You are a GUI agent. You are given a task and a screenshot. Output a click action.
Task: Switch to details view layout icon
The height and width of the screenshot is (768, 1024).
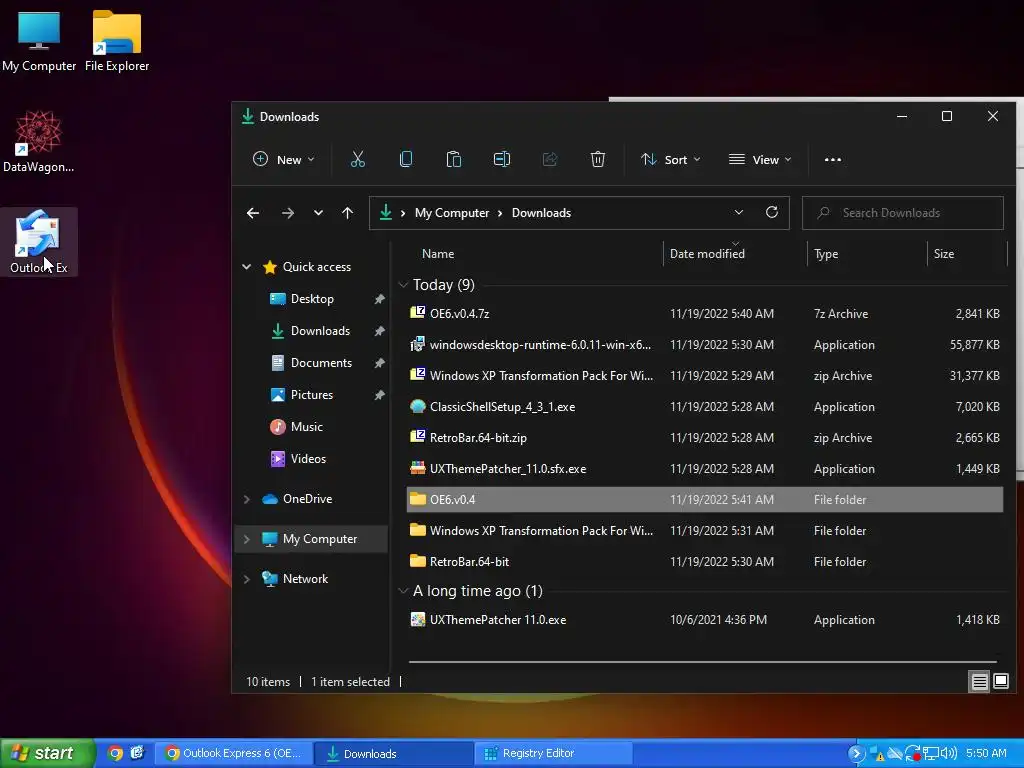point(980,682)
